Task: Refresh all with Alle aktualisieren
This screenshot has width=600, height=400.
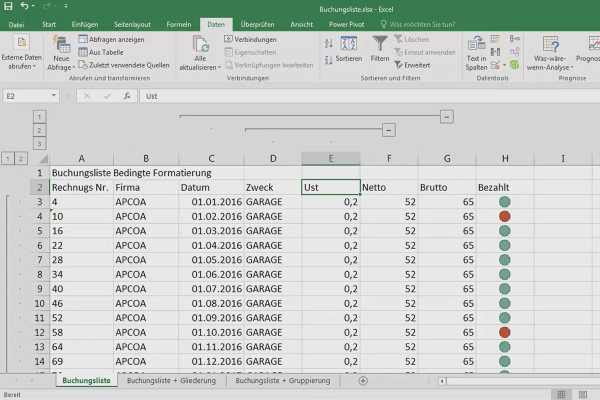Action: click(x=200, y=53)
